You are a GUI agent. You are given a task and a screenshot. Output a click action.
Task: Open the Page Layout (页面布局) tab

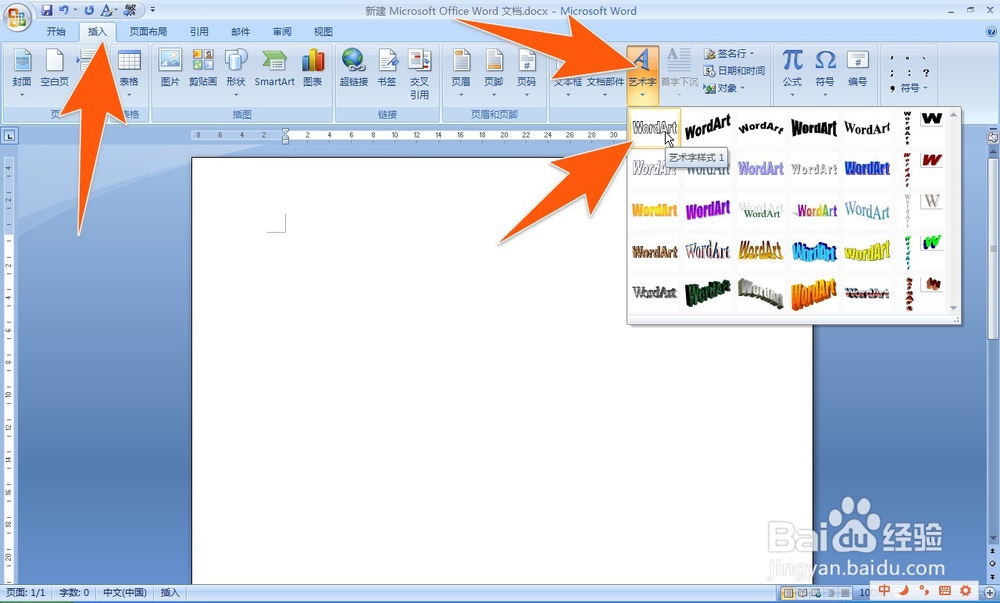tap(148, 31)
